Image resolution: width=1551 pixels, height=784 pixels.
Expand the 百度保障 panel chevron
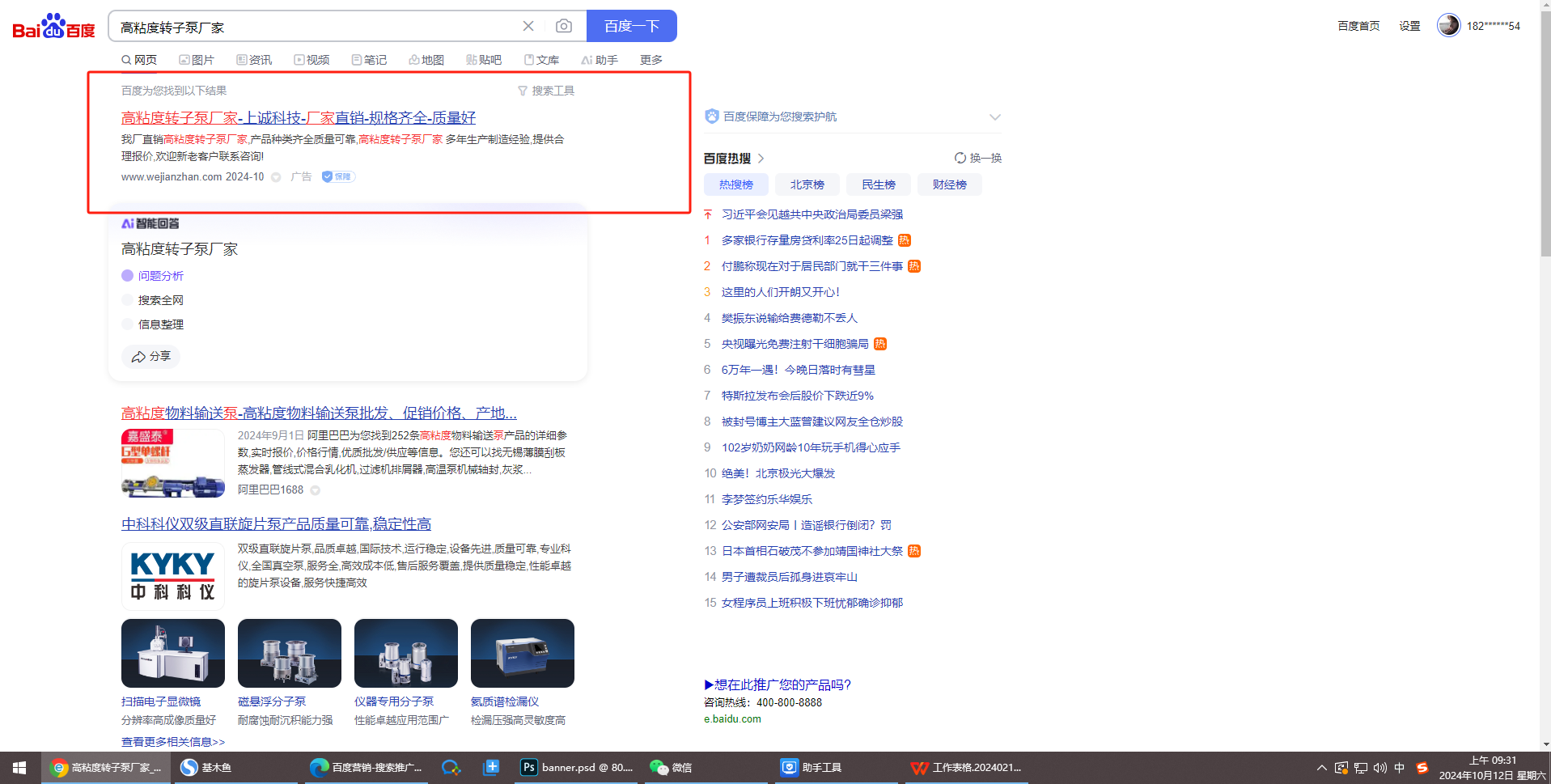(x=994, y=117)
